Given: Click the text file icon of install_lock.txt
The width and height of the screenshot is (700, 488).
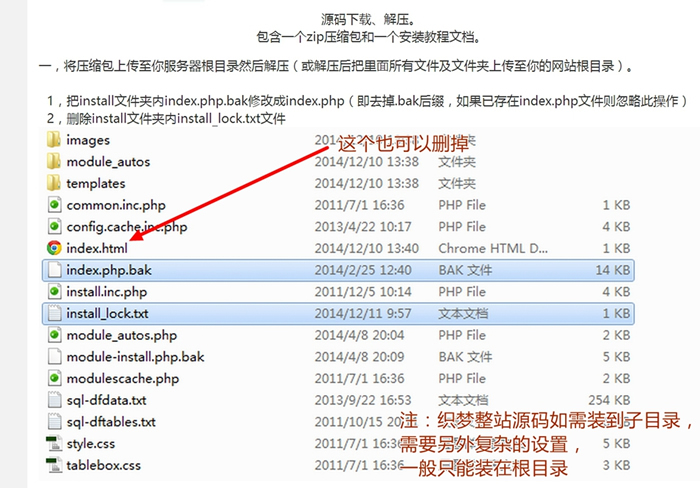Looking at the screenshot, I should pos(54,313).
